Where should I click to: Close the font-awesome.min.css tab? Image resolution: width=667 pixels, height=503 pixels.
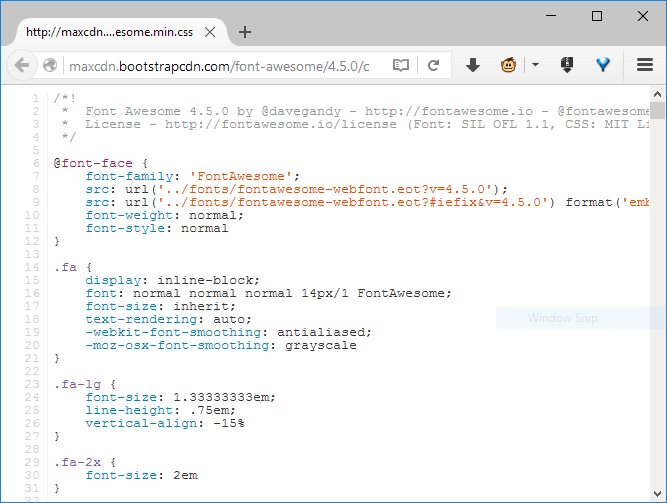[210, 32]
